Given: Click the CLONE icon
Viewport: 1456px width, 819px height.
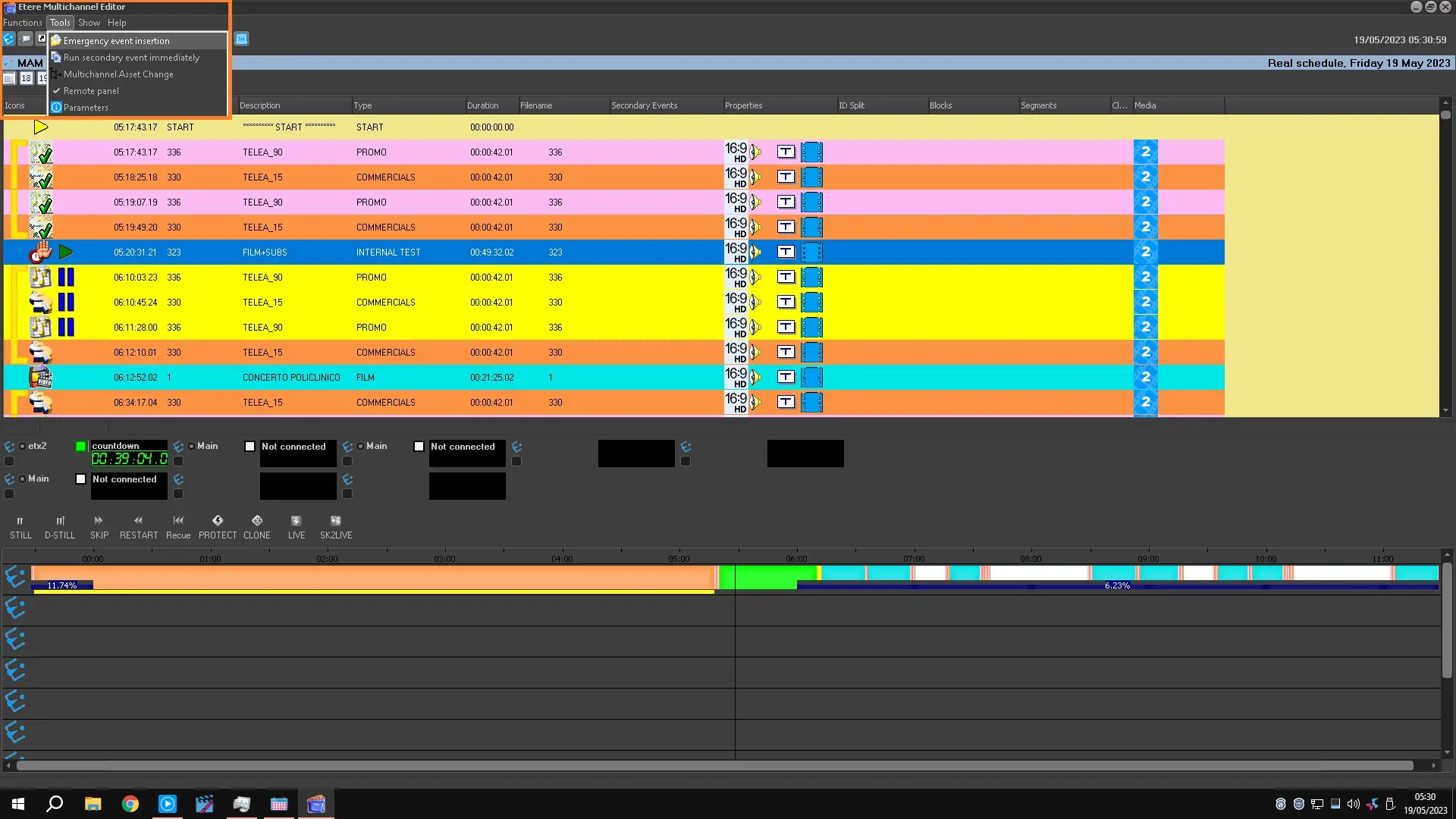Looking at the screenshot, I should 257,521.
